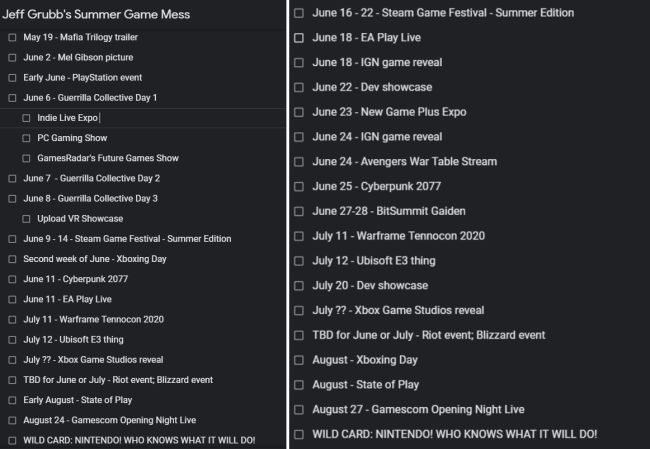Tick June 11 EA Play Live in left list
650x449 pixels.
point(12,299)
